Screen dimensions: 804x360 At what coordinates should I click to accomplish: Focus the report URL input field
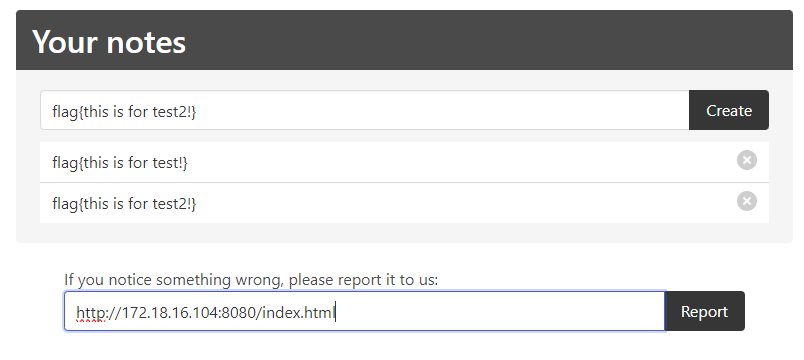pyautogui.click(x=365, y=311)
